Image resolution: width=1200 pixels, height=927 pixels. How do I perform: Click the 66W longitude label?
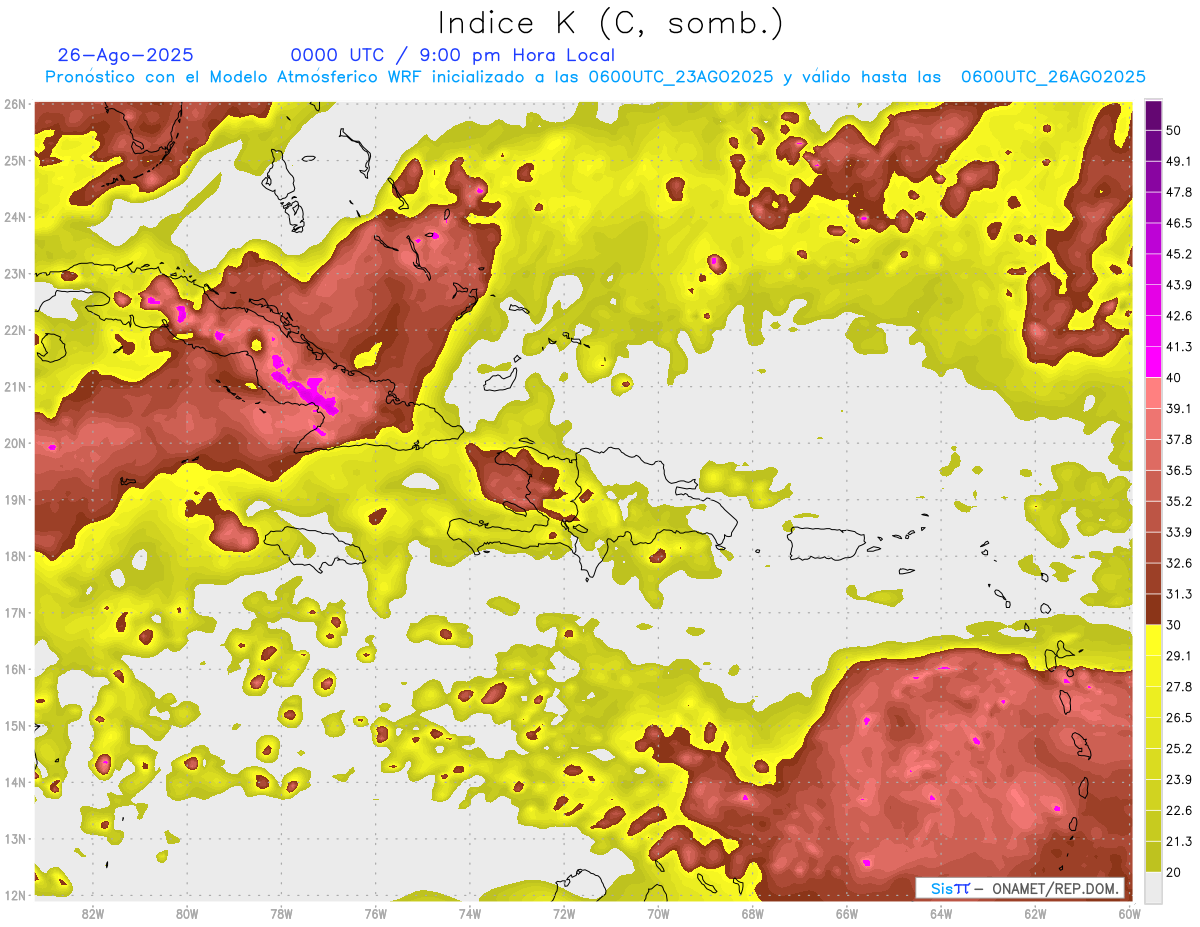847,914
